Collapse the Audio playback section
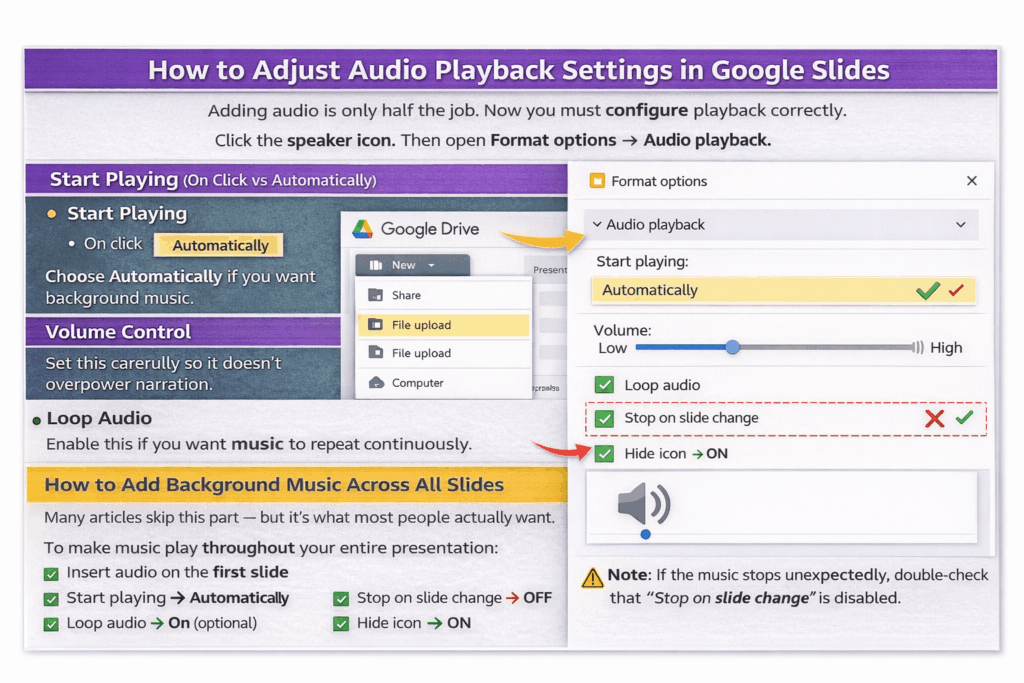The width and height of the screenshot is (1024, 683). tap(961, 224)
